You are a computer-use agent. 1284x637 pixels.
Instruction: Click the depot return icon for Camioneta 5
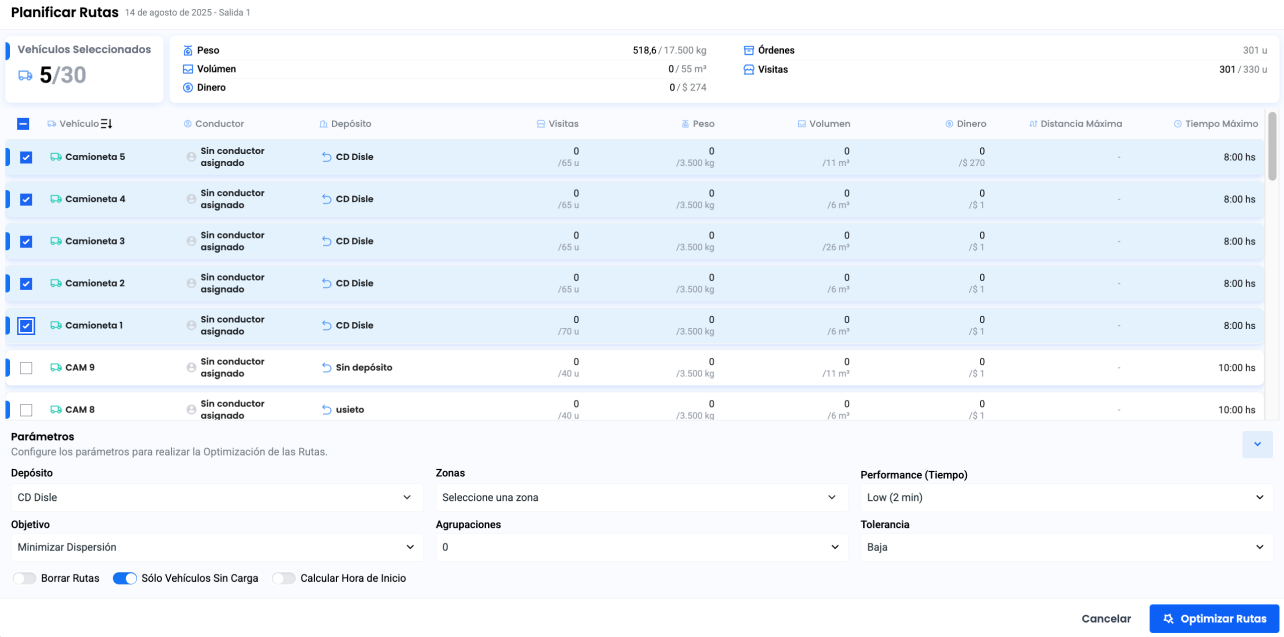326,157
